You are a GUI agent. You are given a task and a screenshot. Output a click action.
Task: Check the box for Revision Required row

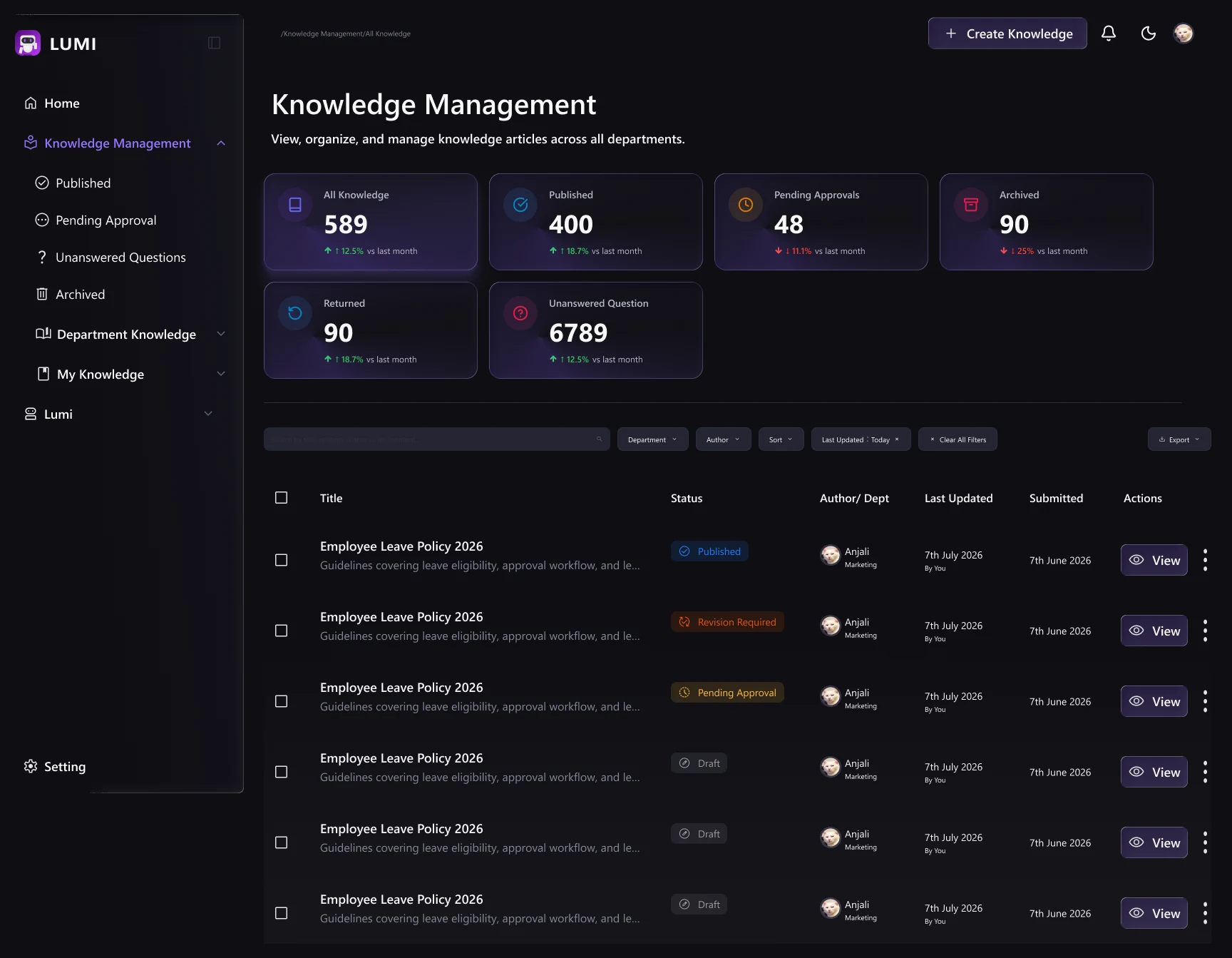pos(282,631)
